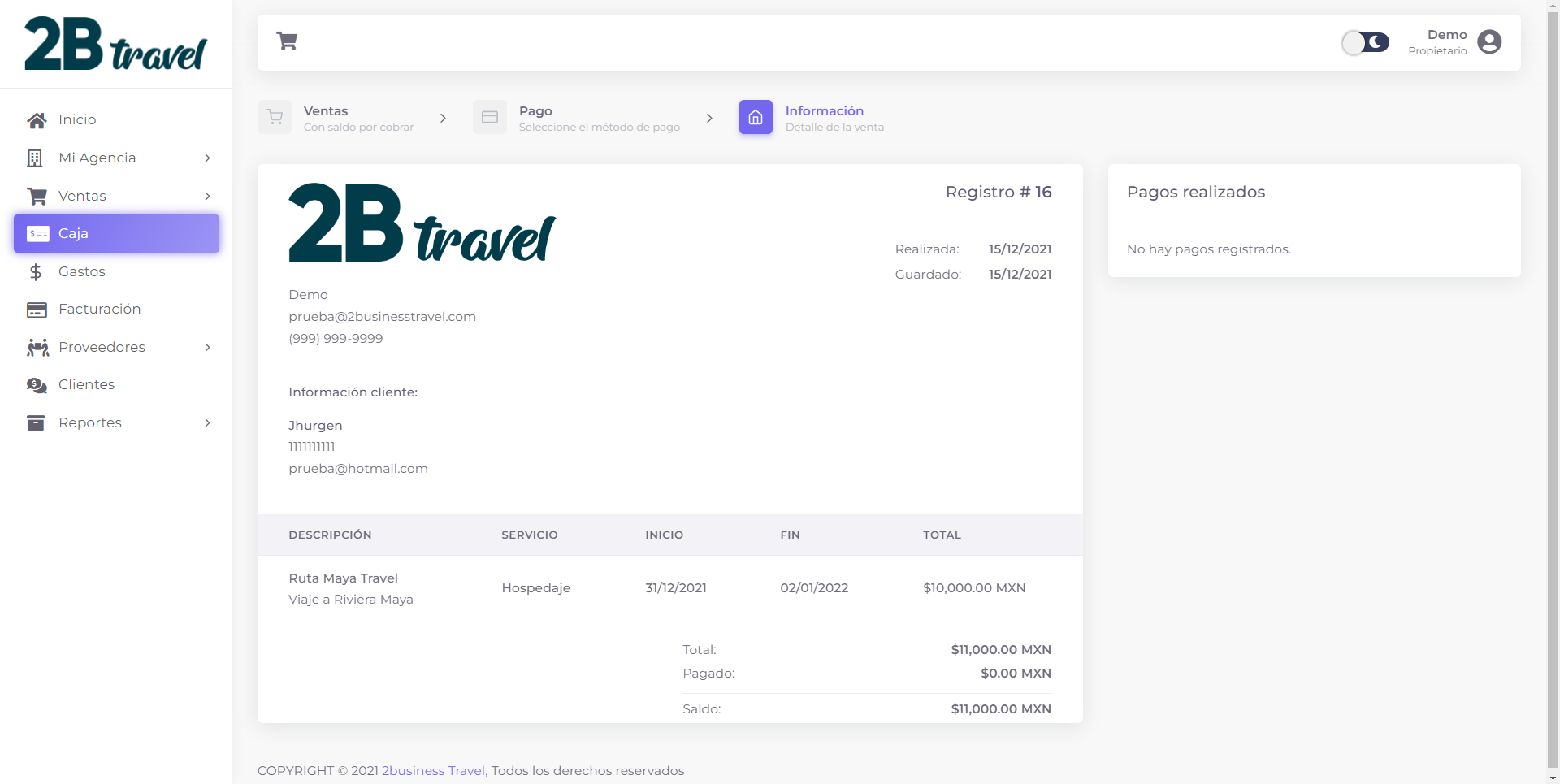Click the 02/01/2022 end date cell
Viewport: 1560px width, 784px height.
(x=814, y=588)
